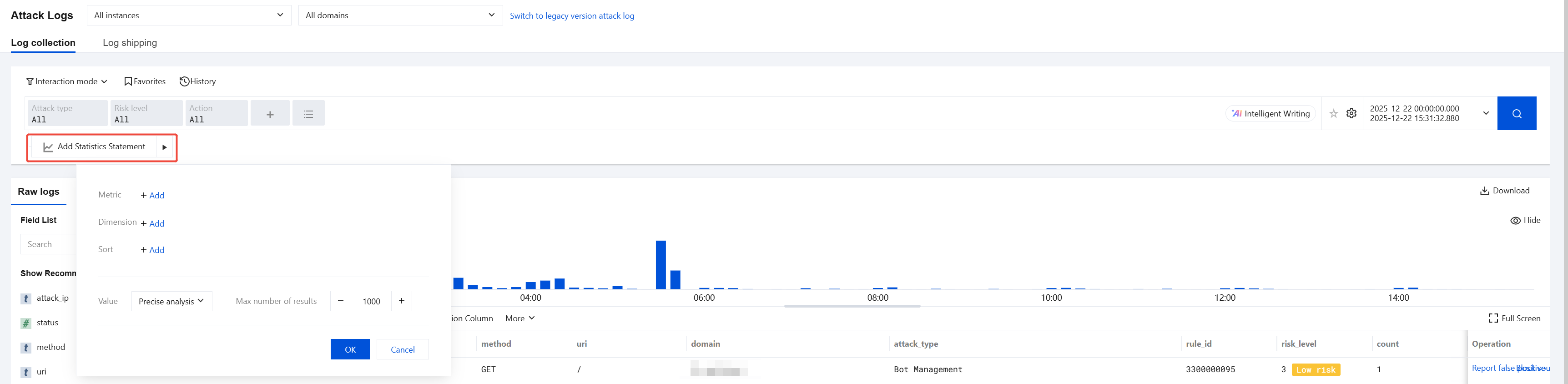Switch to the Log shipping tab
1568x384 pixels.
click(130, 43)
